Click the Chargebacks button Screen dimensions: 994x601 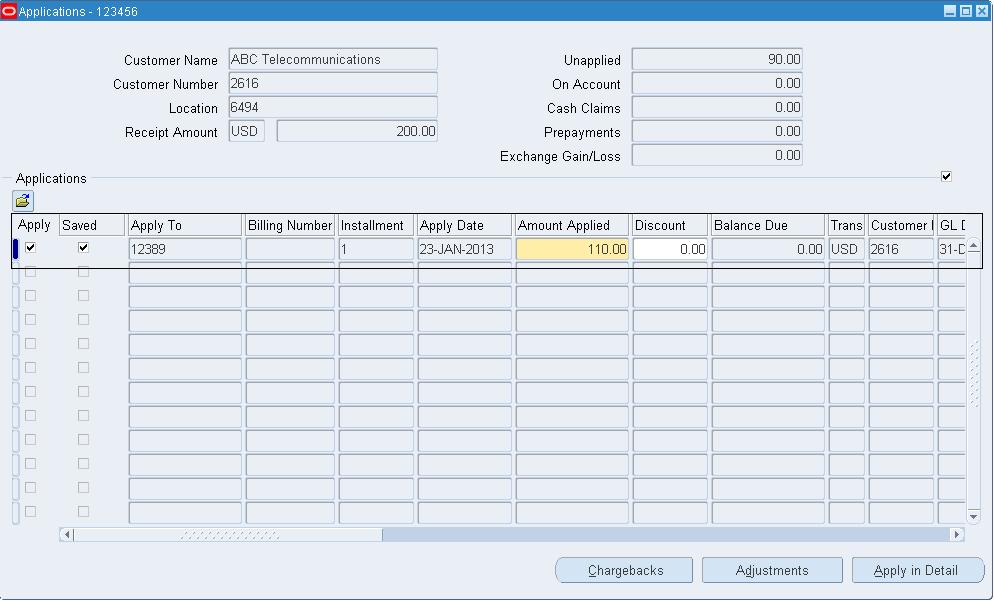[x=623, y=569]
